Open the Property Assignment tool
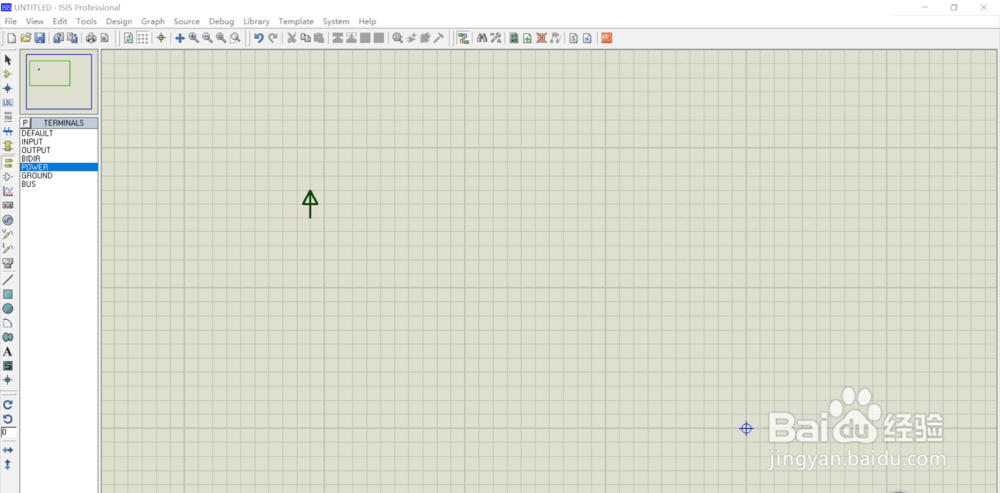The image size is (1000, 493). coord(496,38)
